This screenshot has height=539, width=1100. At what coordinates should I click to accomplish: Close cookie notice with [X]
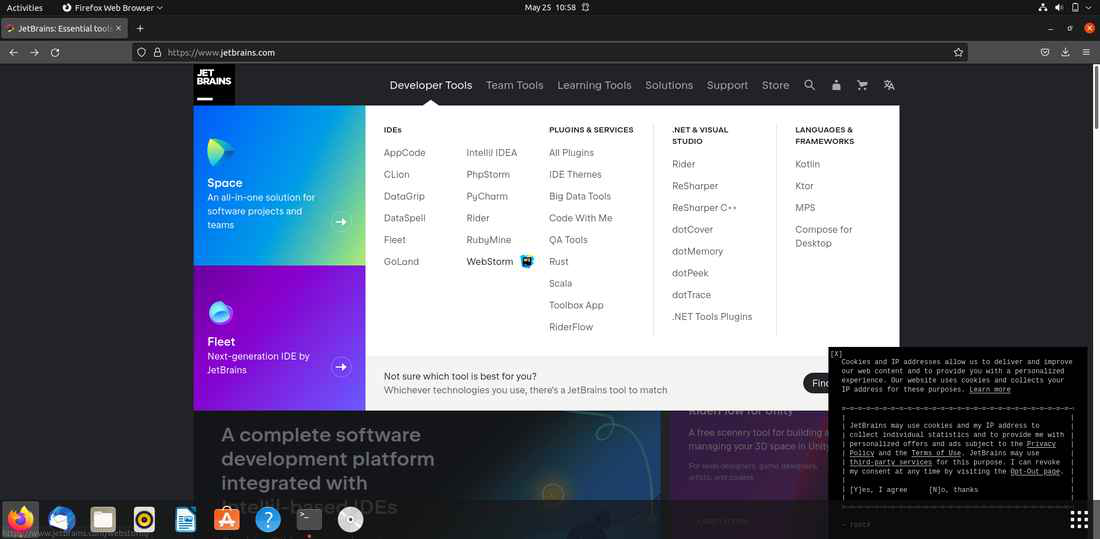(x=836, y=354)
